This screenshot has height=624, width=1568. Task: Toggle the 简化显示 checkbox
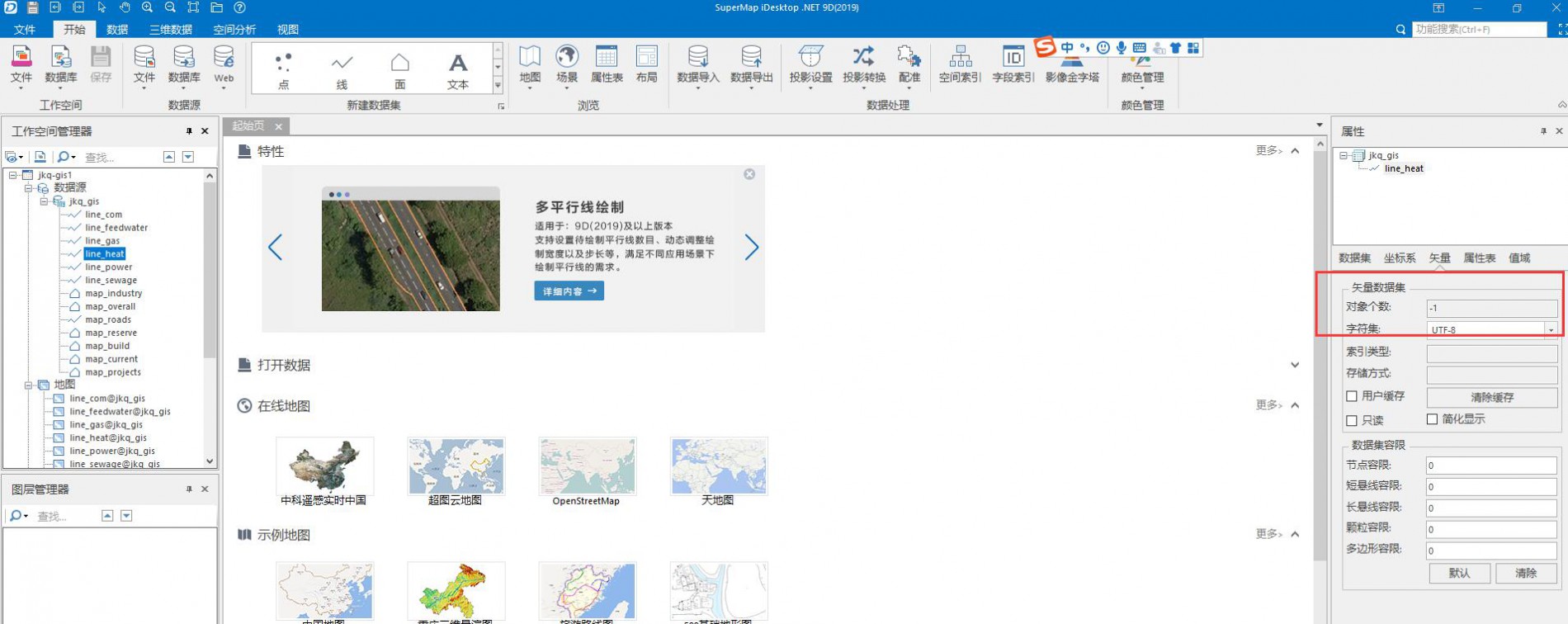(1432, 419)
